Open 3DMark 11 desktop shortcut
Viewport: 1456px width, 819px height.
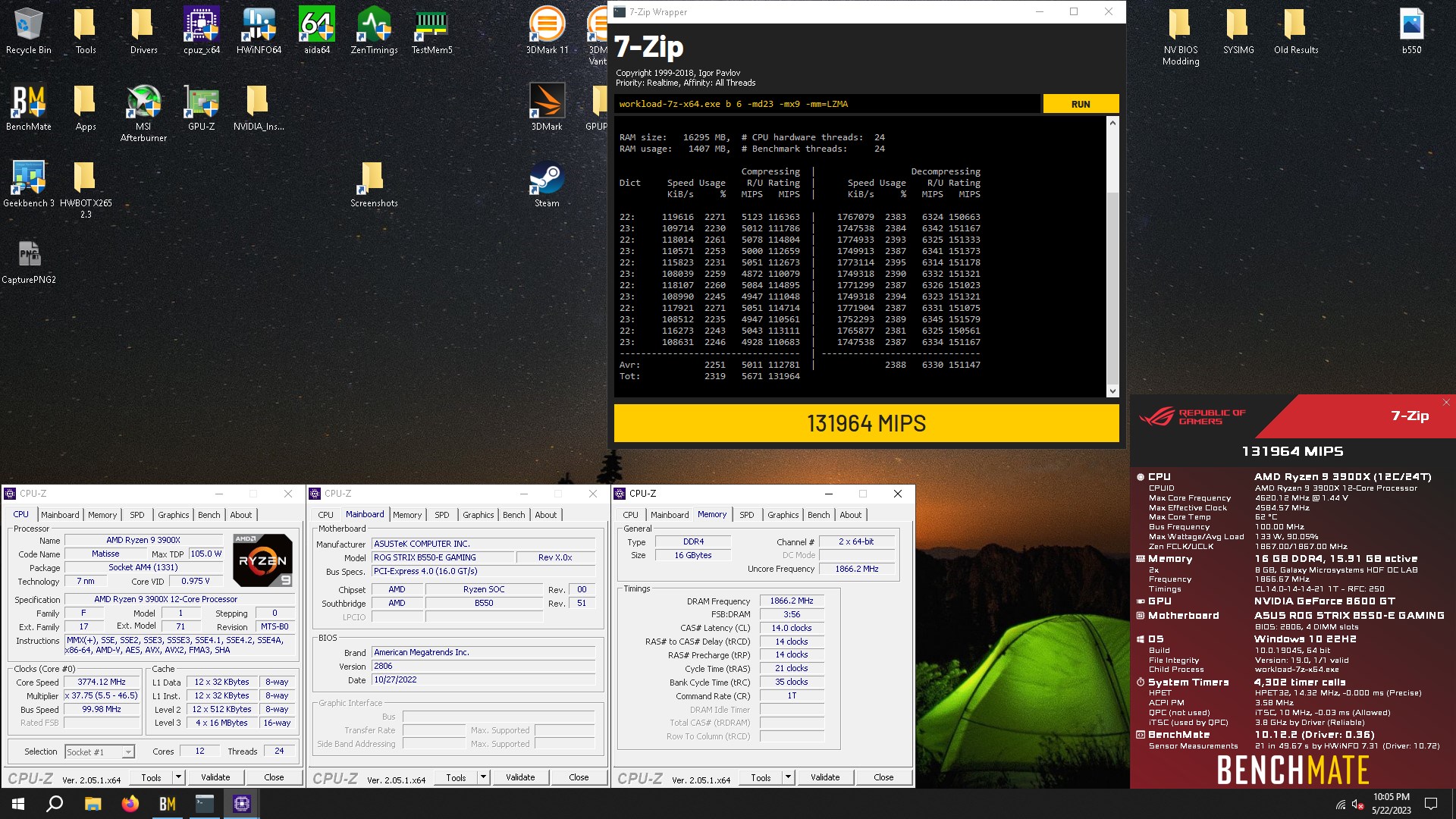pos(547,32)
